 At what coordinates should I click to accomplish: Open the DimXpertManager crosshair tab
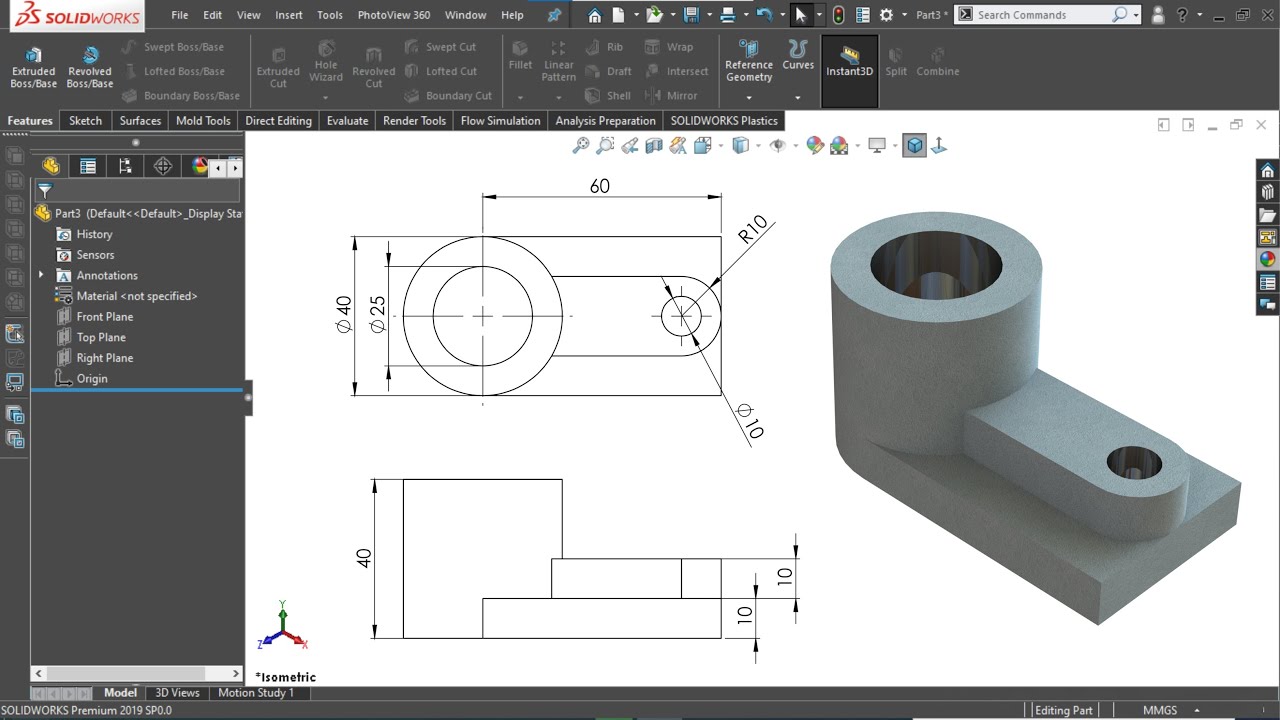(x=163, y=166)
